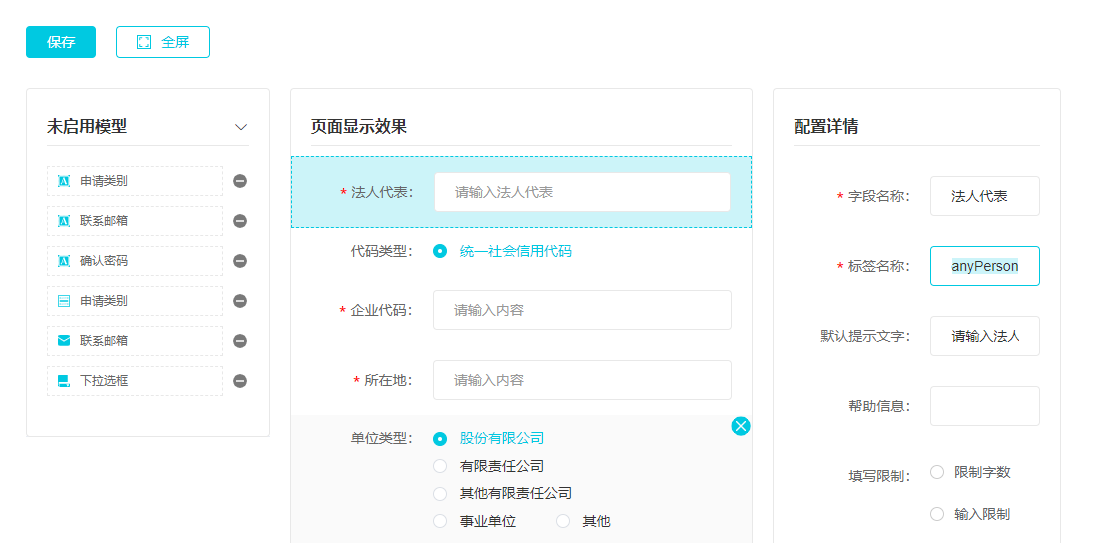1101x543 pixels.
Task: Remove the 下拉选框 model item
Action: (x=240, y=381)
